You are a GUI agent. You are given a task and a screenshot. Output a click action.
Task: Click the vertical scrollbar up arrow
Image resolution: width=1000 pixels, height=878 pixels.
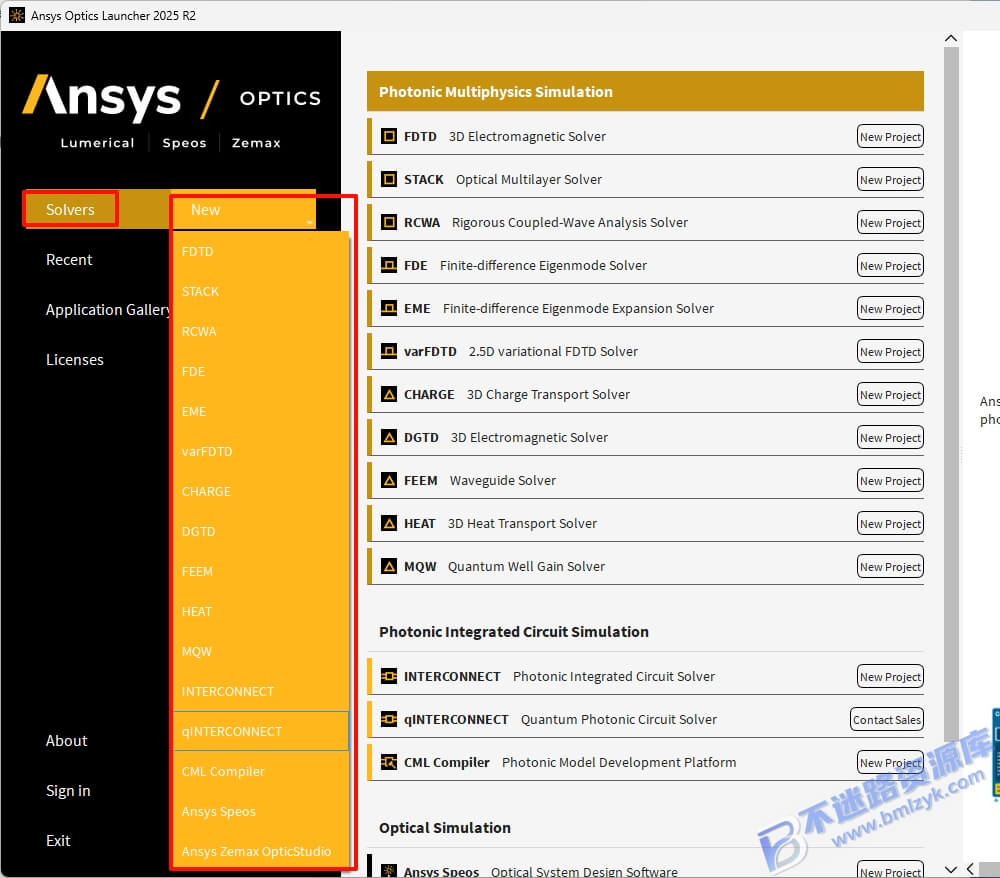coord(951,38)
